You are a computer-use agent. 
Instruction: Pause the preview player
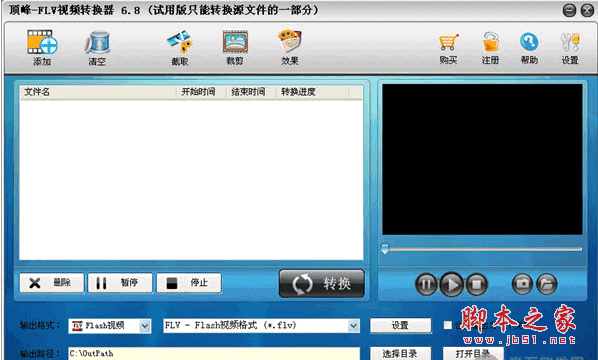(426, 284)
